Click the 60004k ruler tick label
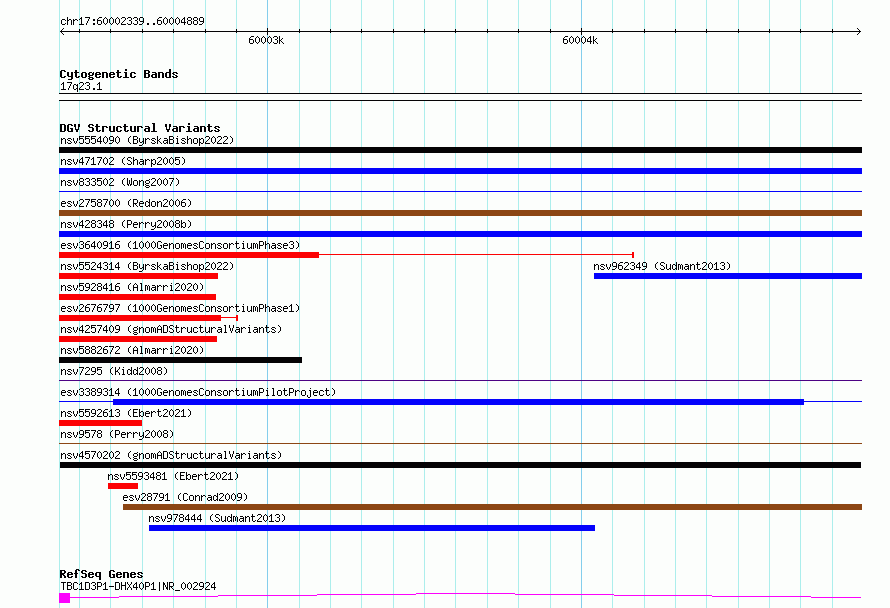This screenshot has width=890, height=608. [580, 40]
